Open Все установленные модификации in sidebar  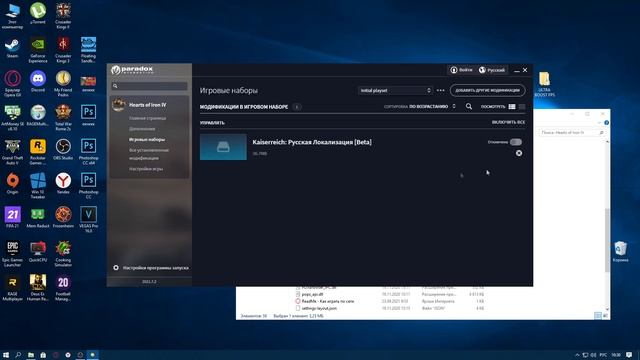(149, 154)
